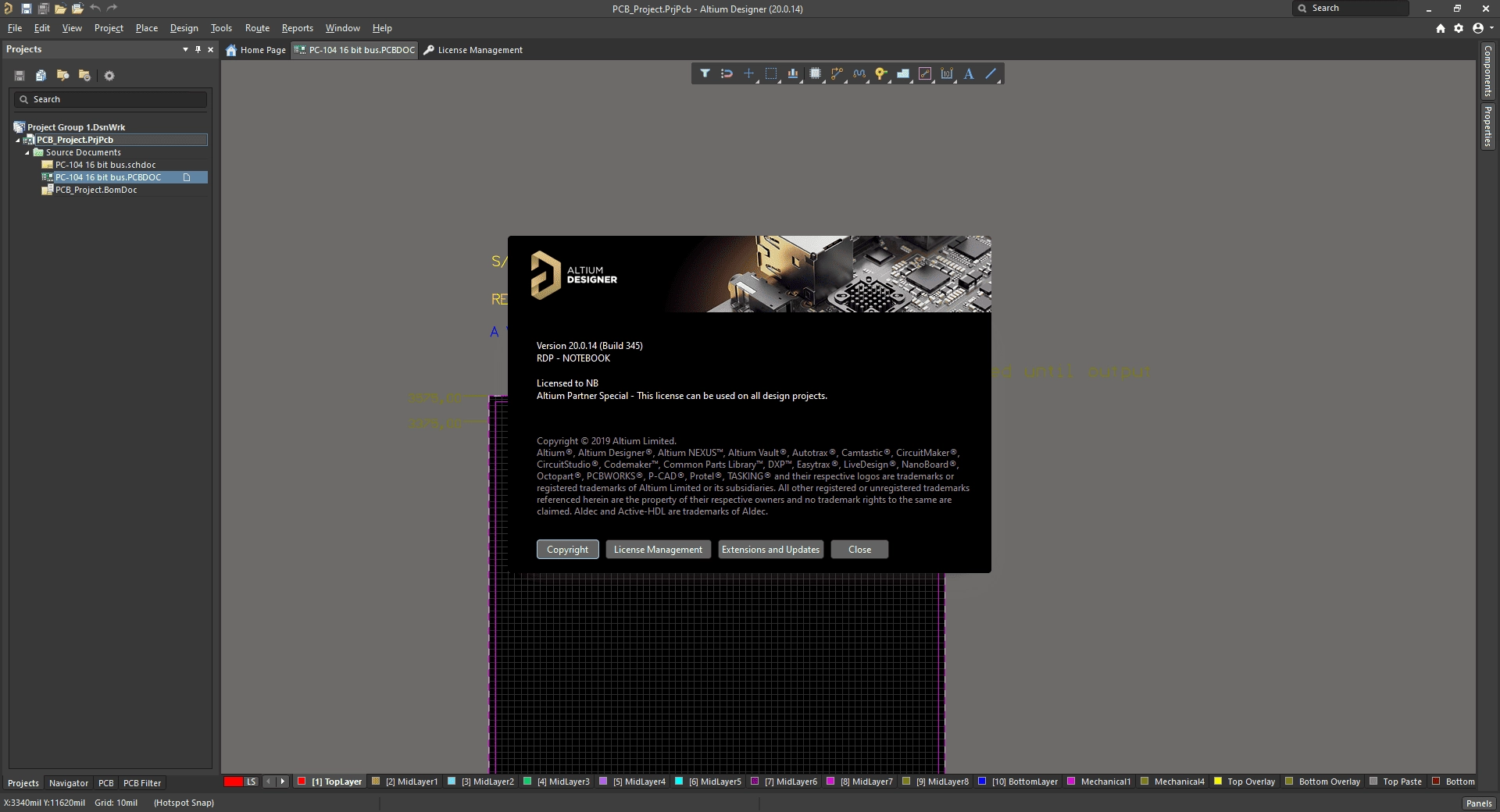Click the green MidLayer3 color swatch
Viewport: 1500px width, 812px height.
tap(527, 781)
